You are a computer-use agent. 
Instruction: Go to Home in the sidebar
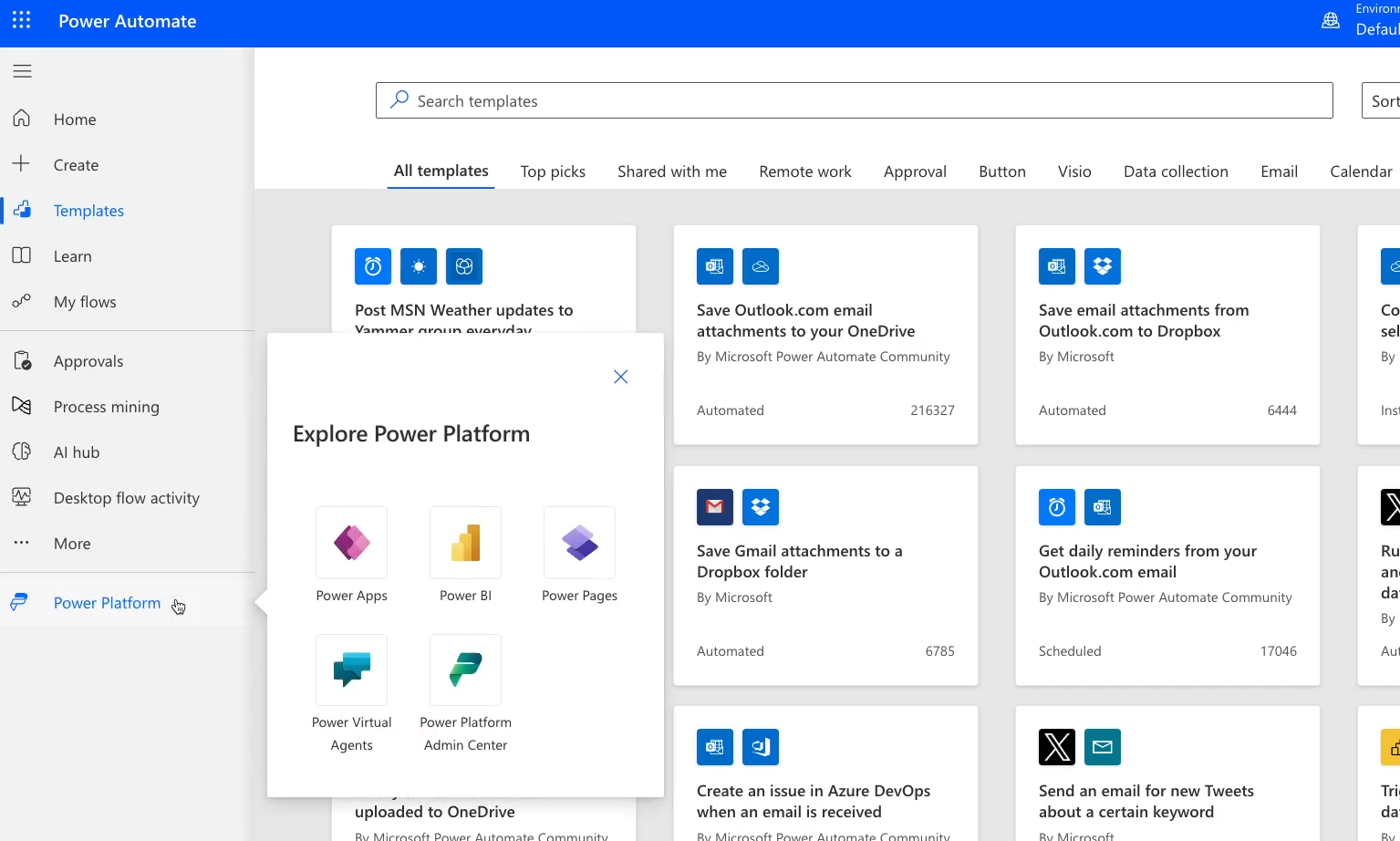tap(127, 119)
